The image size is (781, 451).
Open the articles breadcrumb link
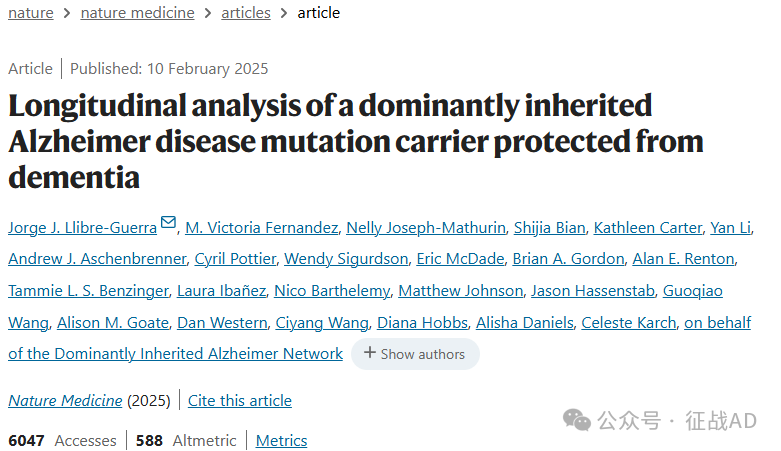tap(246, 12)
